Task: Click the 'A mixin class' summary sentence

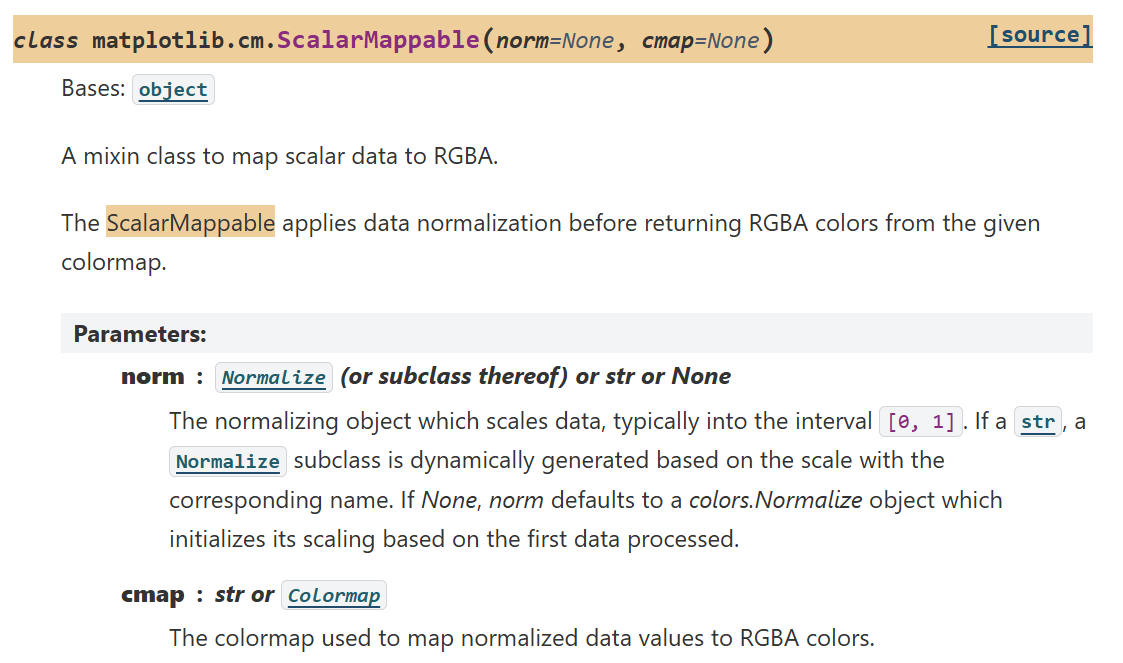Action: (279, 156)
